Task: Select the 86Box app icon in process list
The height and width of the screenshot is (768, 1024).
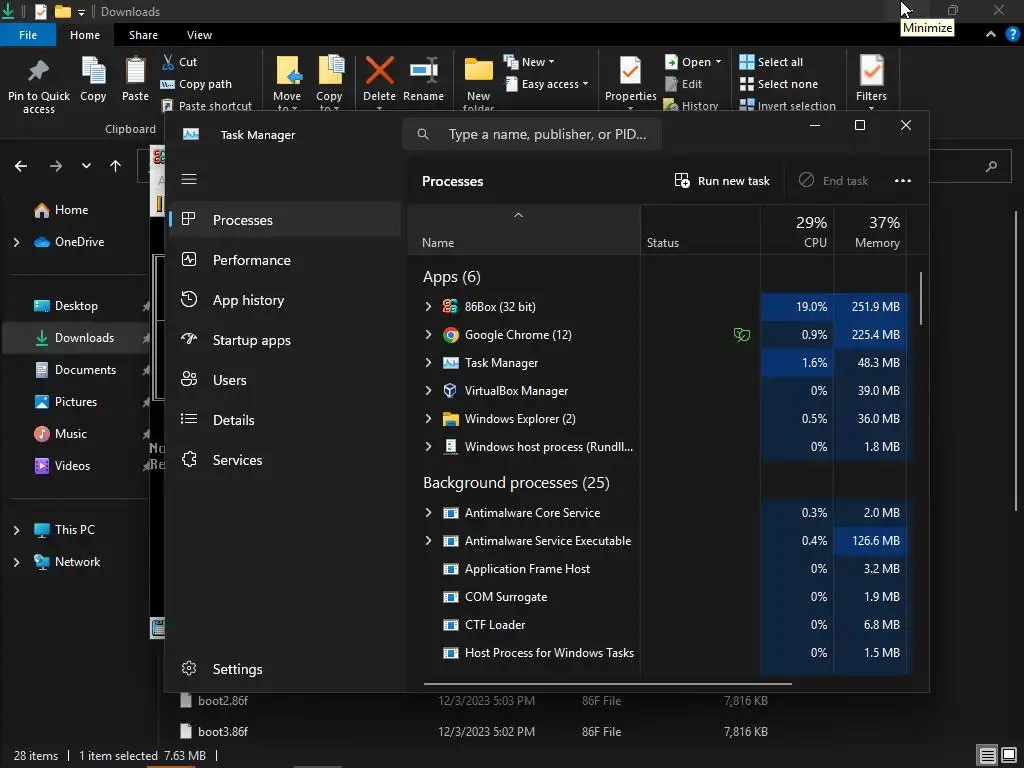Action: (451, 306)
